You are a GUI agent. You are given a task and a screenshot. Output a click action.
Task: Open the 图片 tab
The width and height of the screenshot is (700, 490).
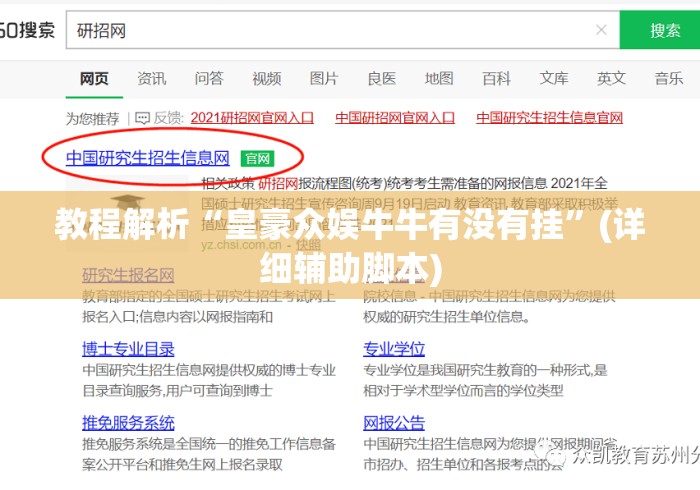[x=324, y=79]
